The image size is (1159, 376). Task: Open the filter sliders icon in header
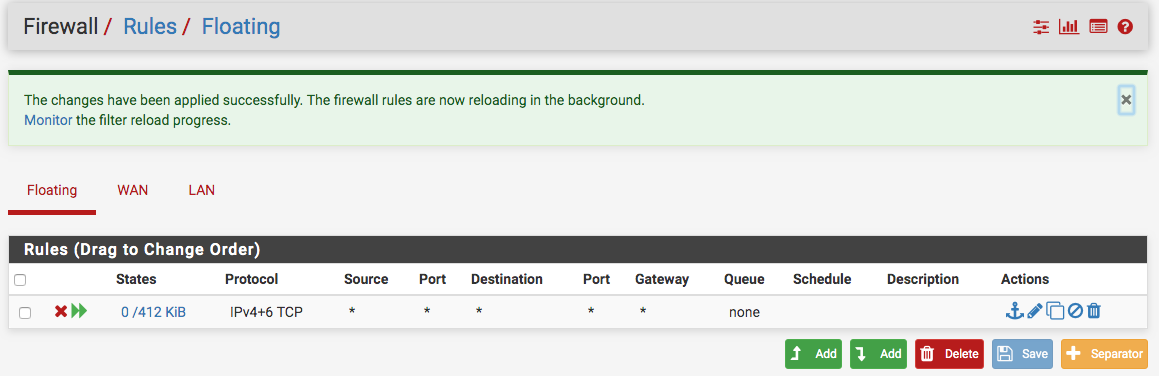click(1041, 27)
